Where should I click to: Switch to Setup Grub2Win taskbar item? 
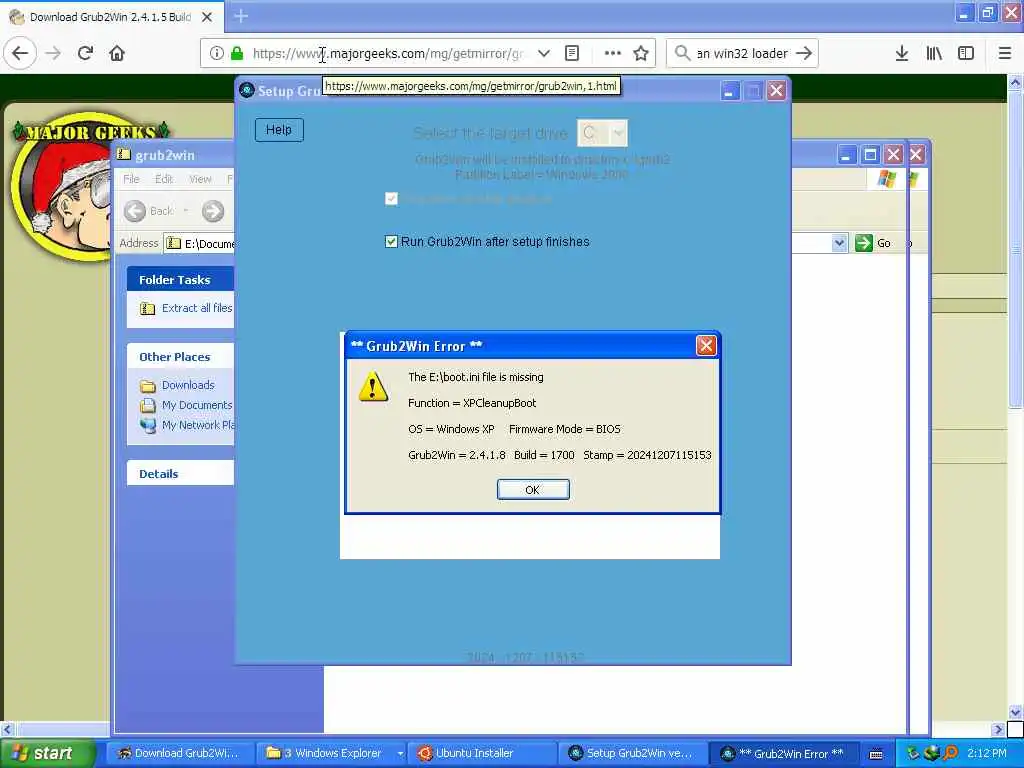click(x=632, y=754)
